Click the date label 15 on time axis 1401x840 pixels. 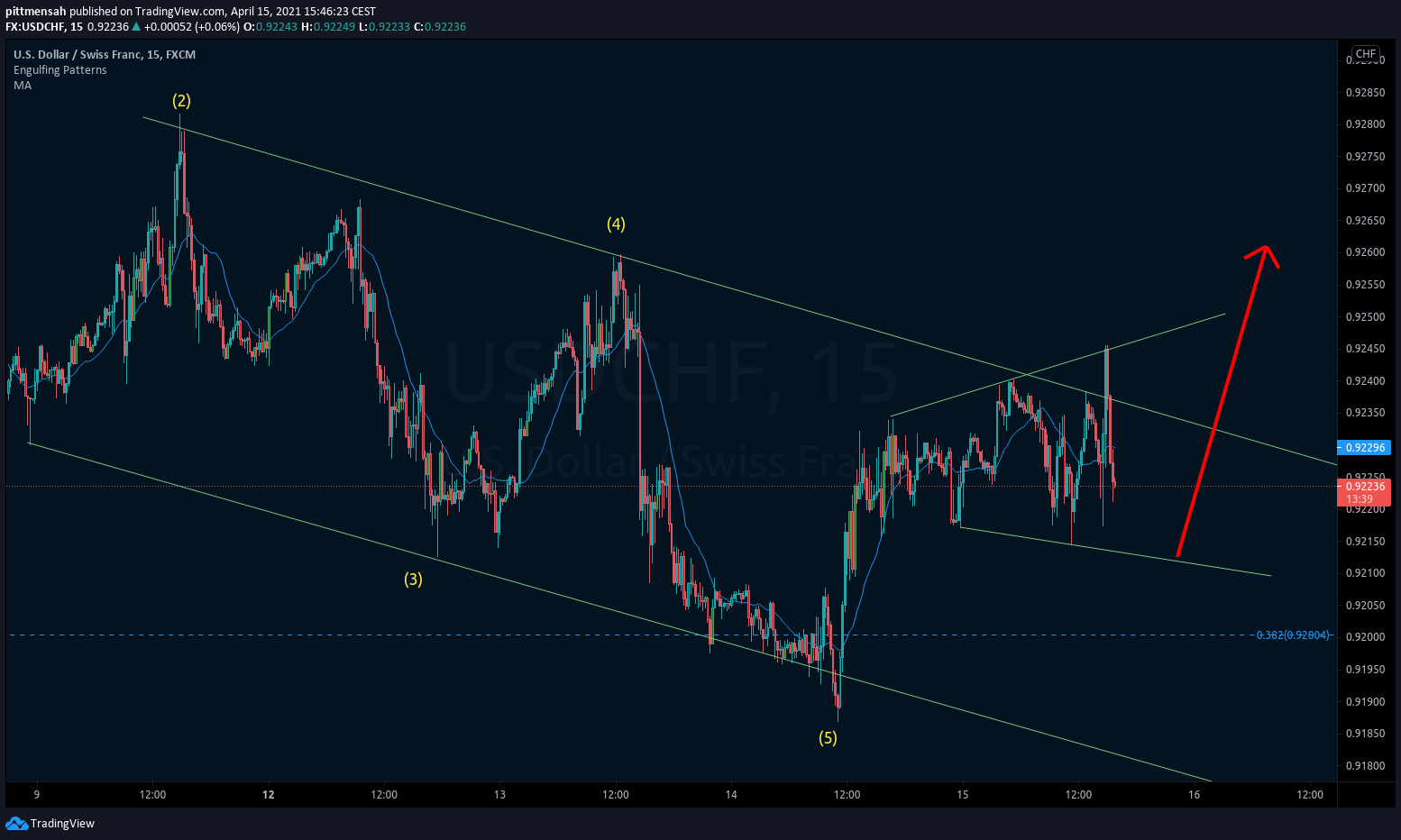pyautogui.click(x=963, y=795)
